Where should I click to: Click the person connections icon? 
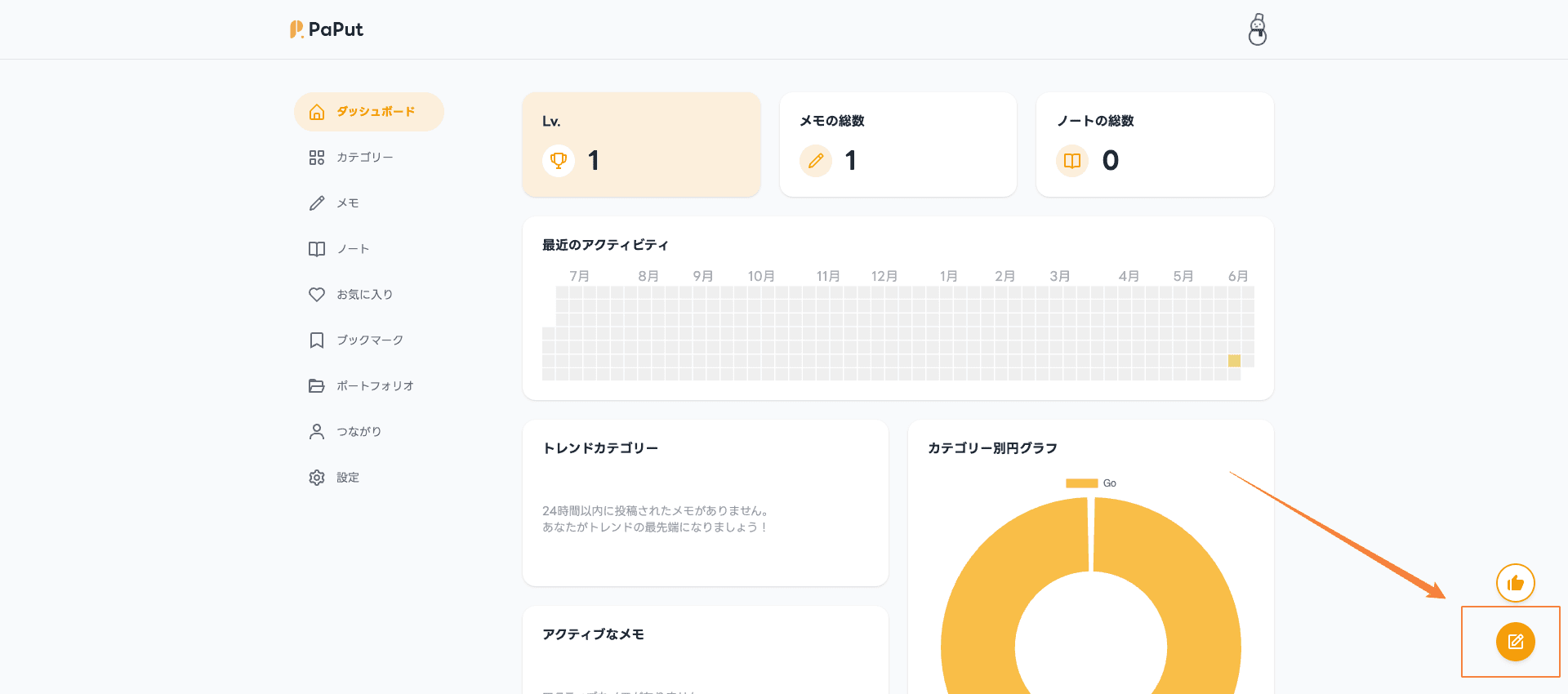(x=317, y=432)
